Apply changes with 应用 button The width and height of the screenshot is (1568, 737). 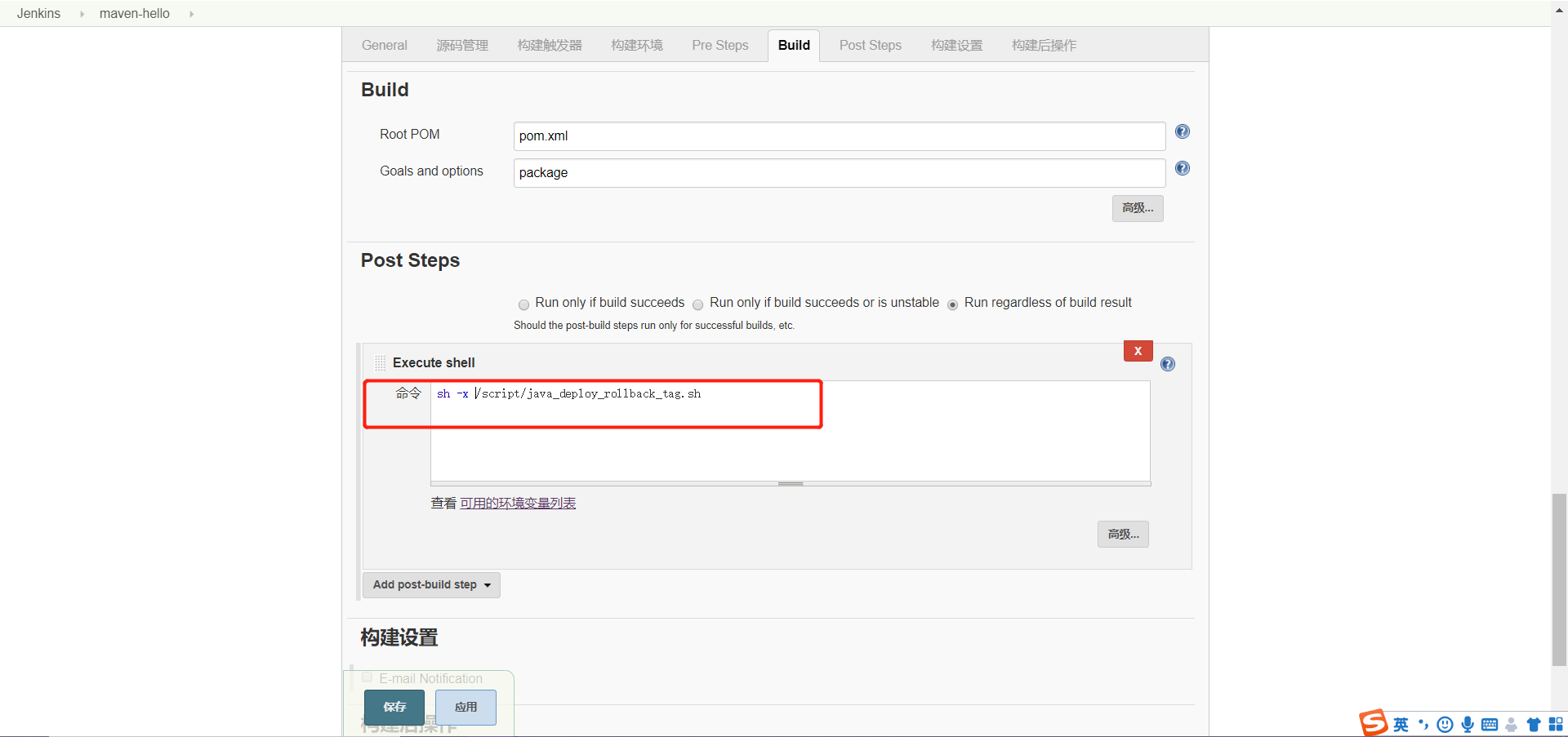[x=465, y=707]
